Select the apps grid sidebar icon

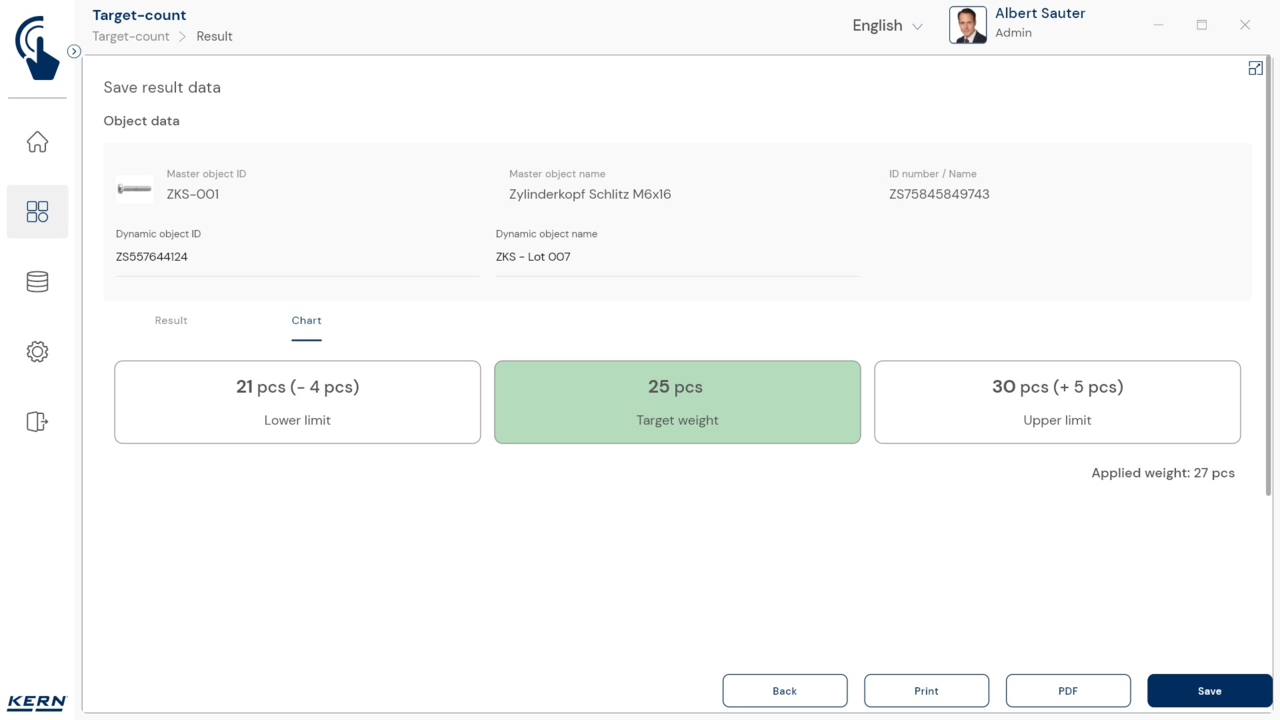(37, 212)
